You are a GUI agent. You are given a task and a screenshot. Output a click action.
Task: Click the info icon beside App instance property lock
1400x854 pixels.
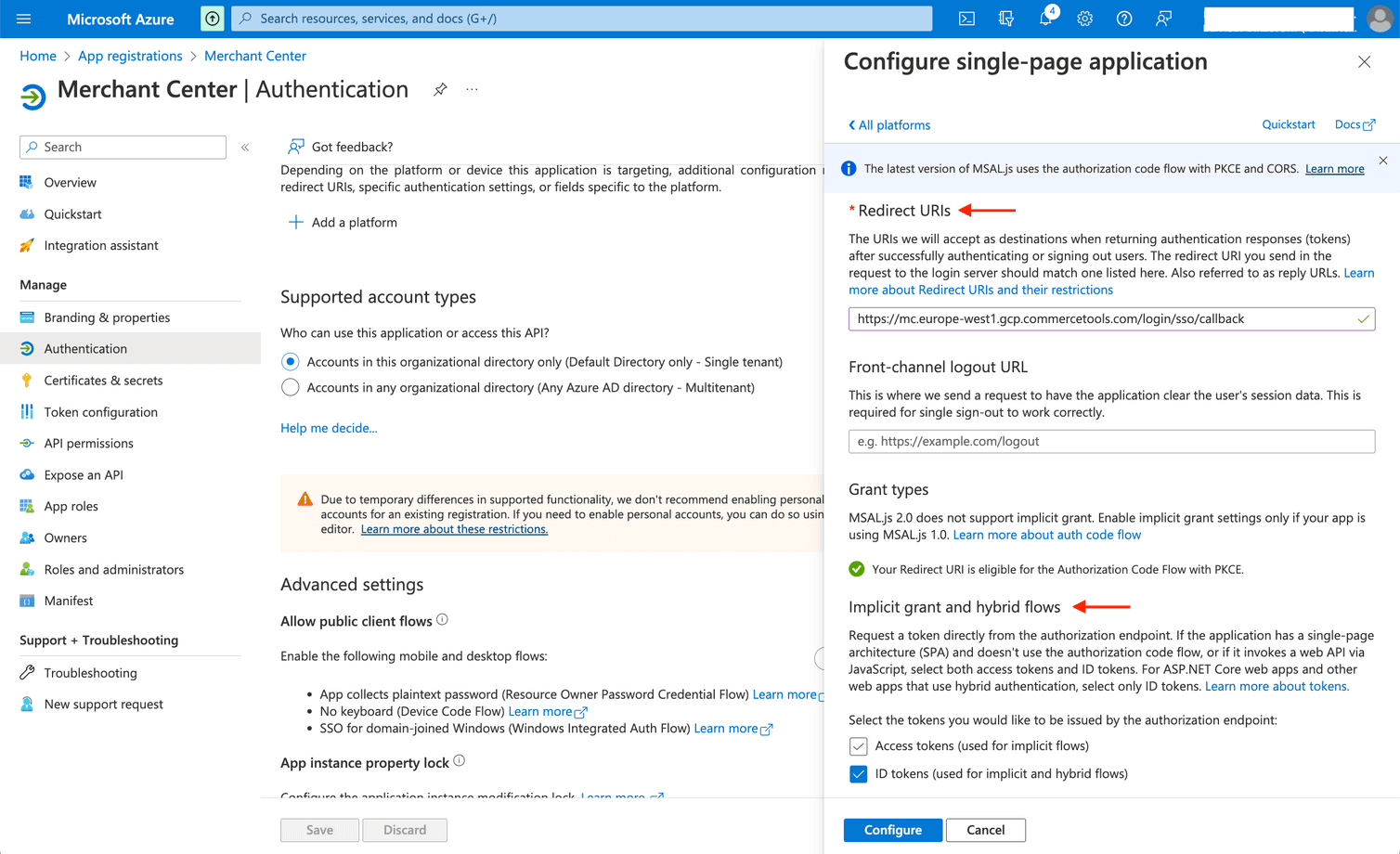tap(460, 761)
